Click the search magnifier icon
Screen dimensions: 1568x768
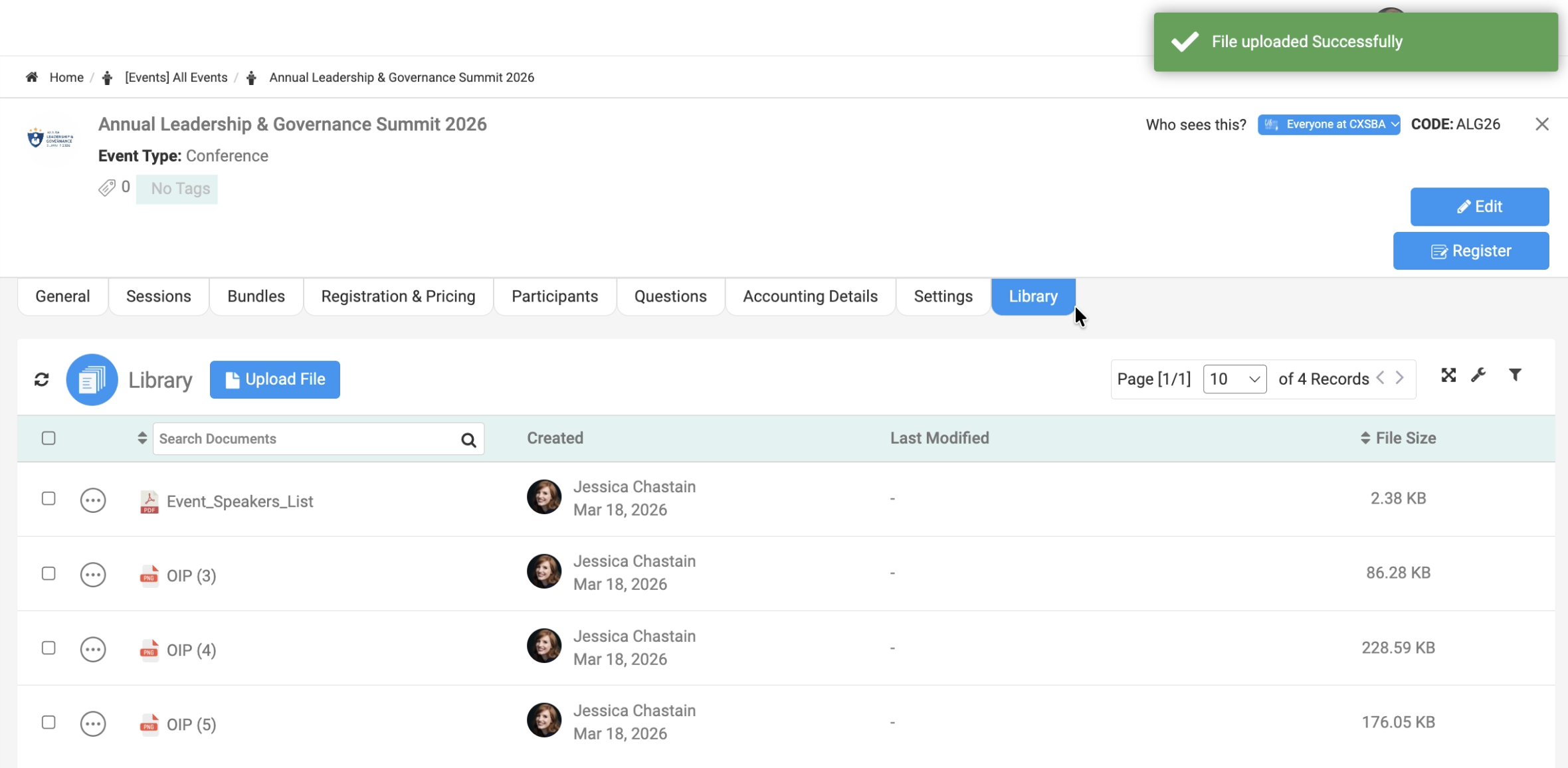click(x=468, y=440)
